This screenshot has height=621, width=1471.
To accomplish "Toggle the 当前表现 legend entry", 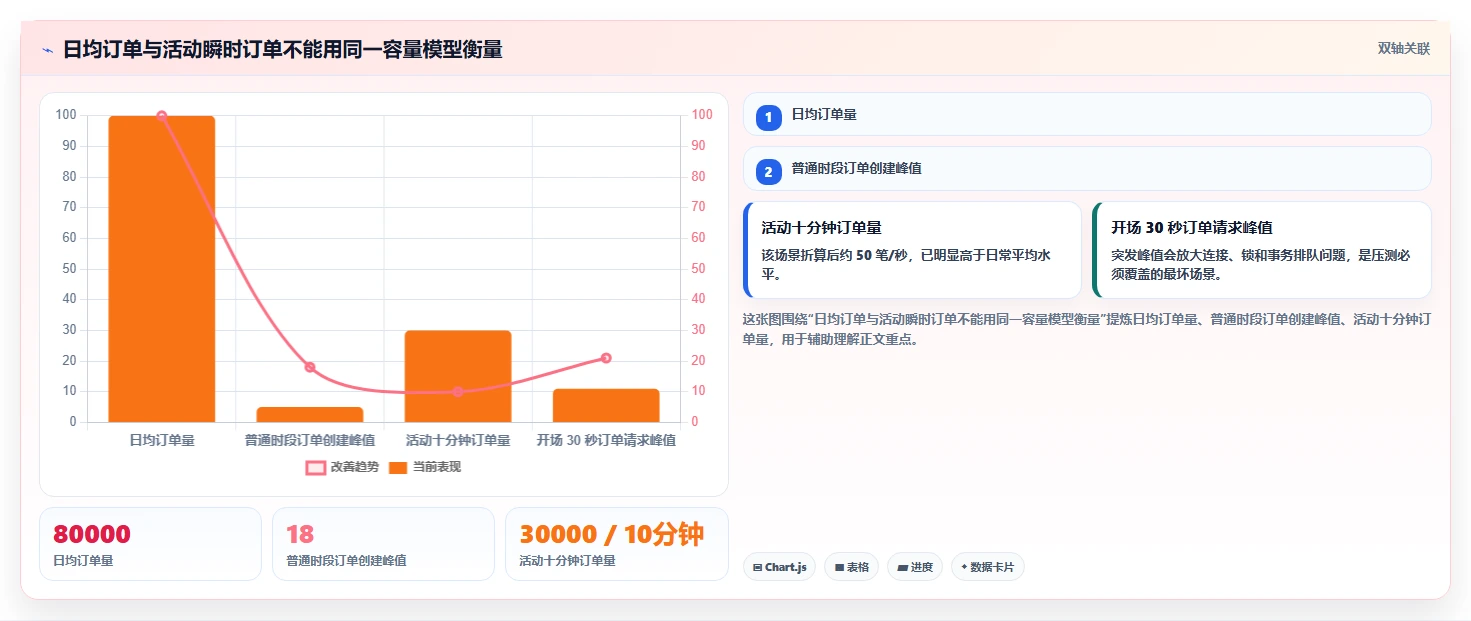I will pos(424,467).
